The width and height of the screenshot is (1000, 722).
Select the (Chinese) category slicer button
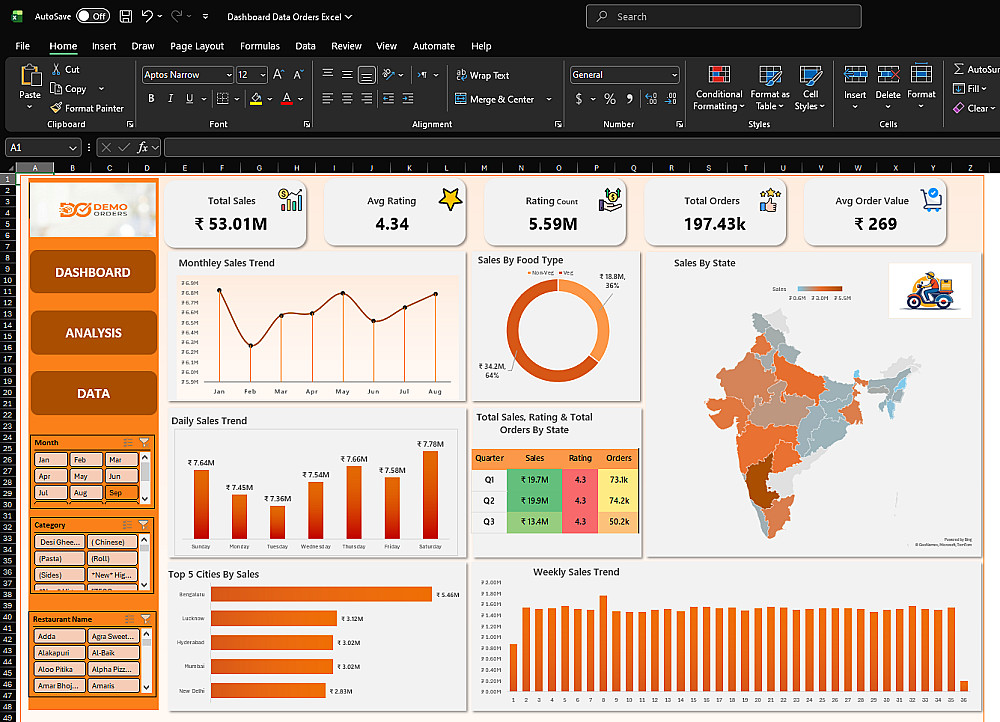(112, 542)
